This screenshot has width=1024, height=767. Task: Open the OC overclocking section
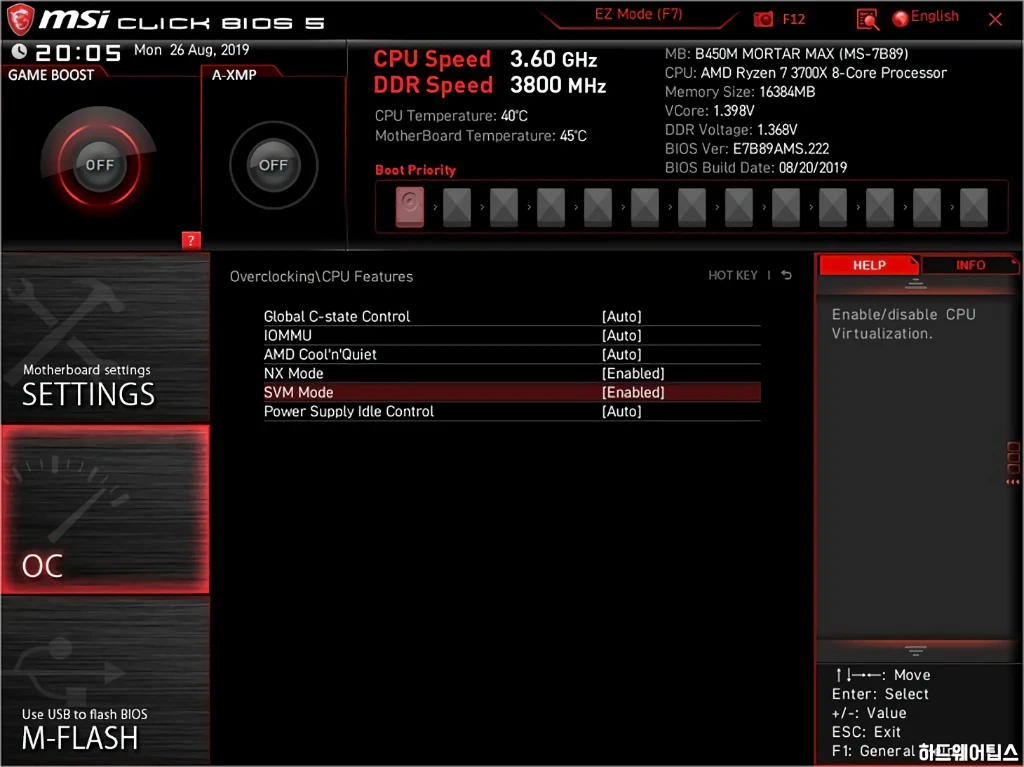pos(105,509)
